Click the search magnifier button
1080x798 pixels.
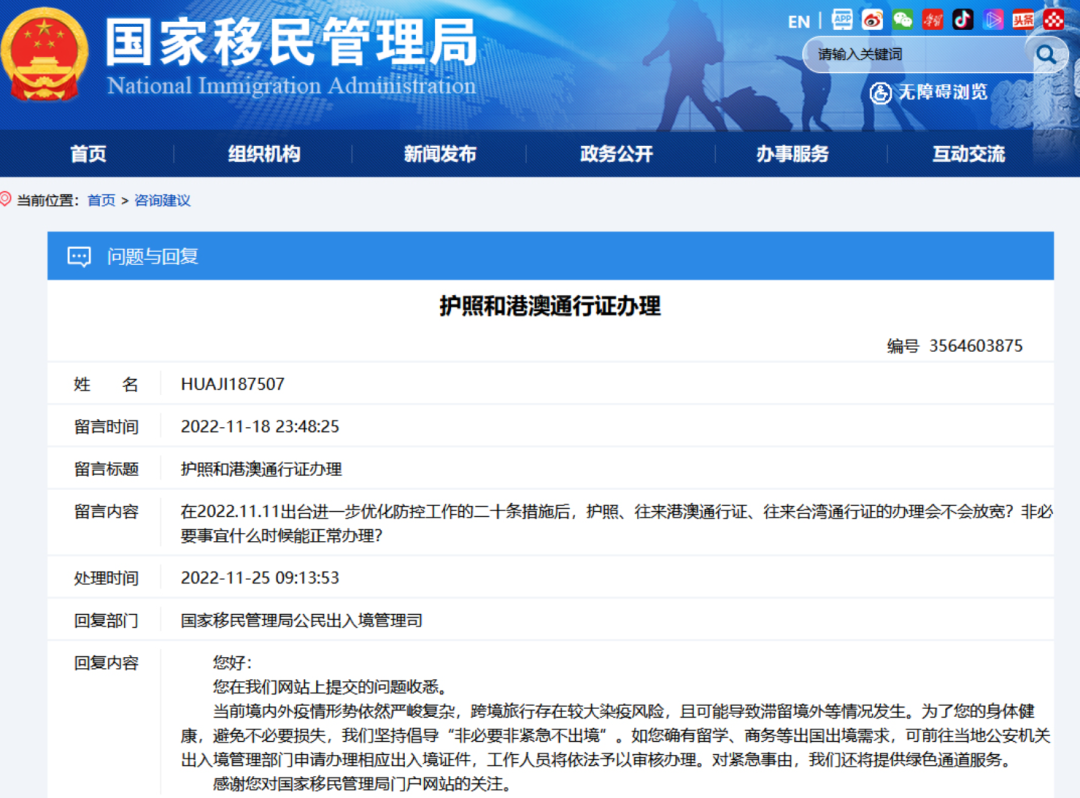[x=1046, y=54]
